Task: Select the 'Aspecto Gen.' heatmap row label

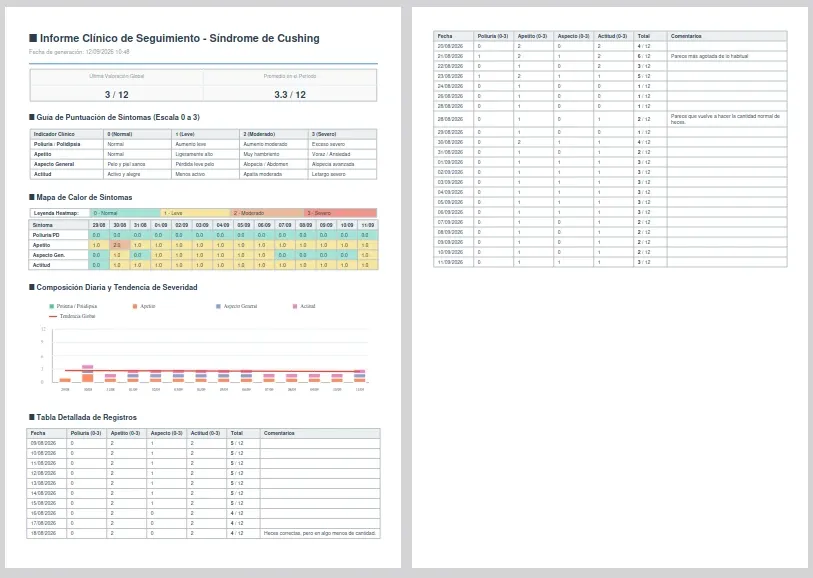Action: [x=47, y=255]
